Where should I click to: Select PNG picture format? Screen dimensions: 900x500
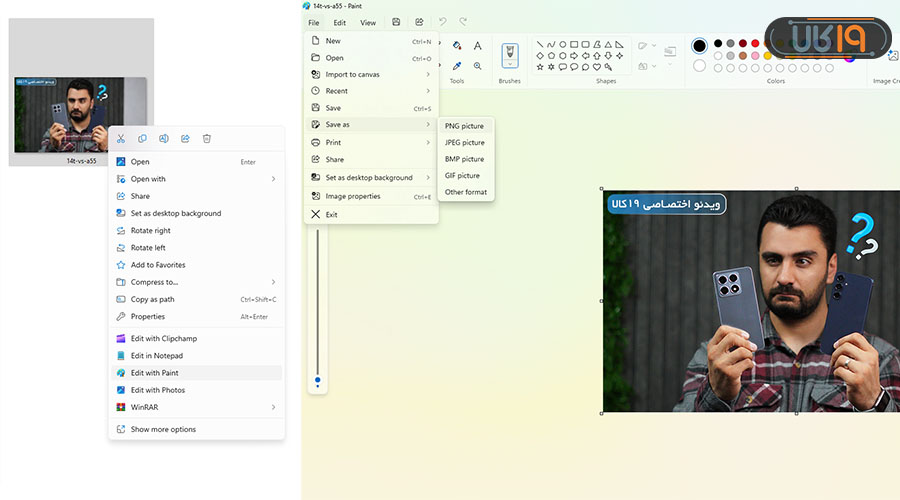click(464, 126)
